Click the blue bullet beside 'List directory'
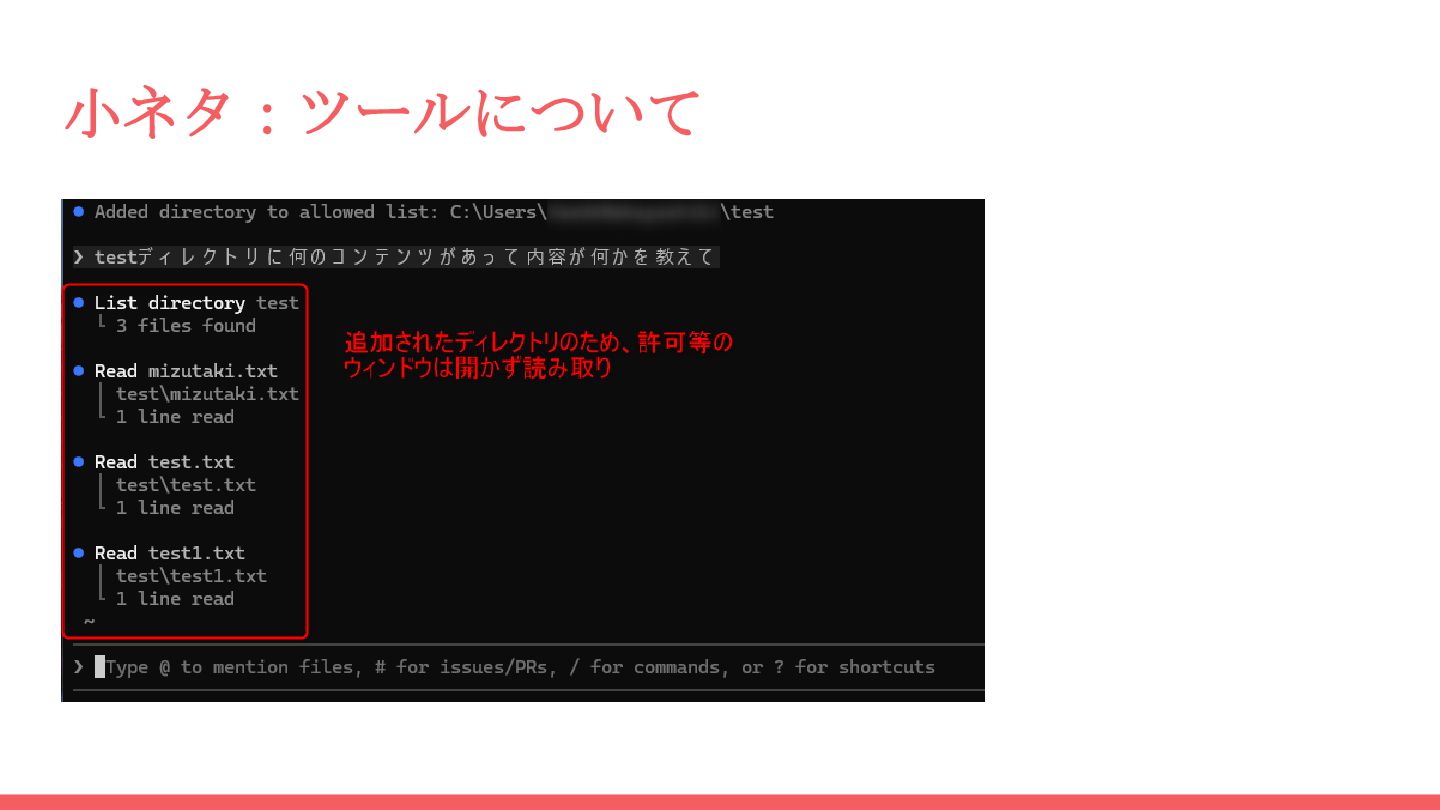 tap(79, 303)
